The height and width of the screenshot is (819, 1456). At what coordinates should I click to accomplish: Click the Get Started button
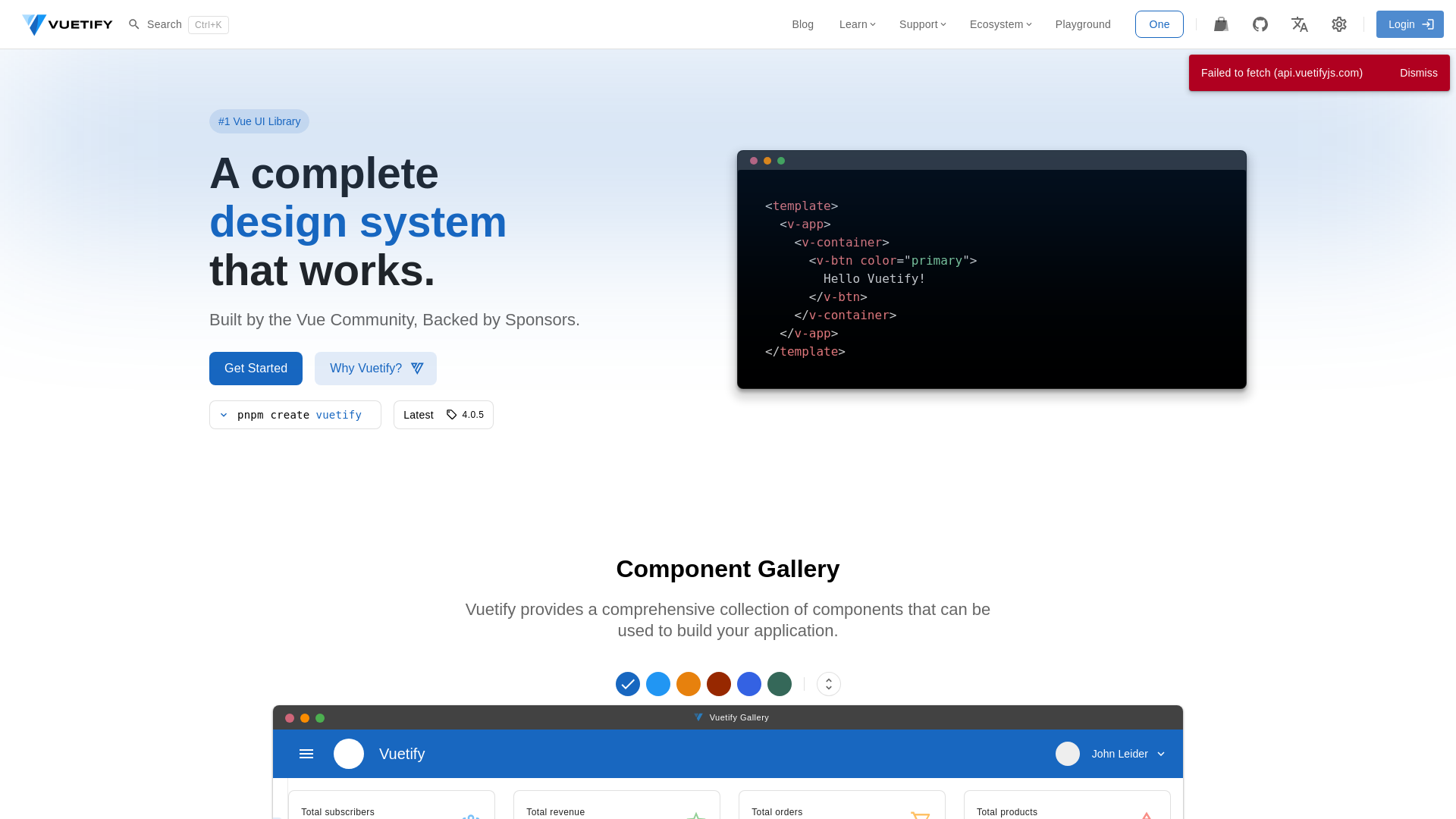[x=256, y=369]
